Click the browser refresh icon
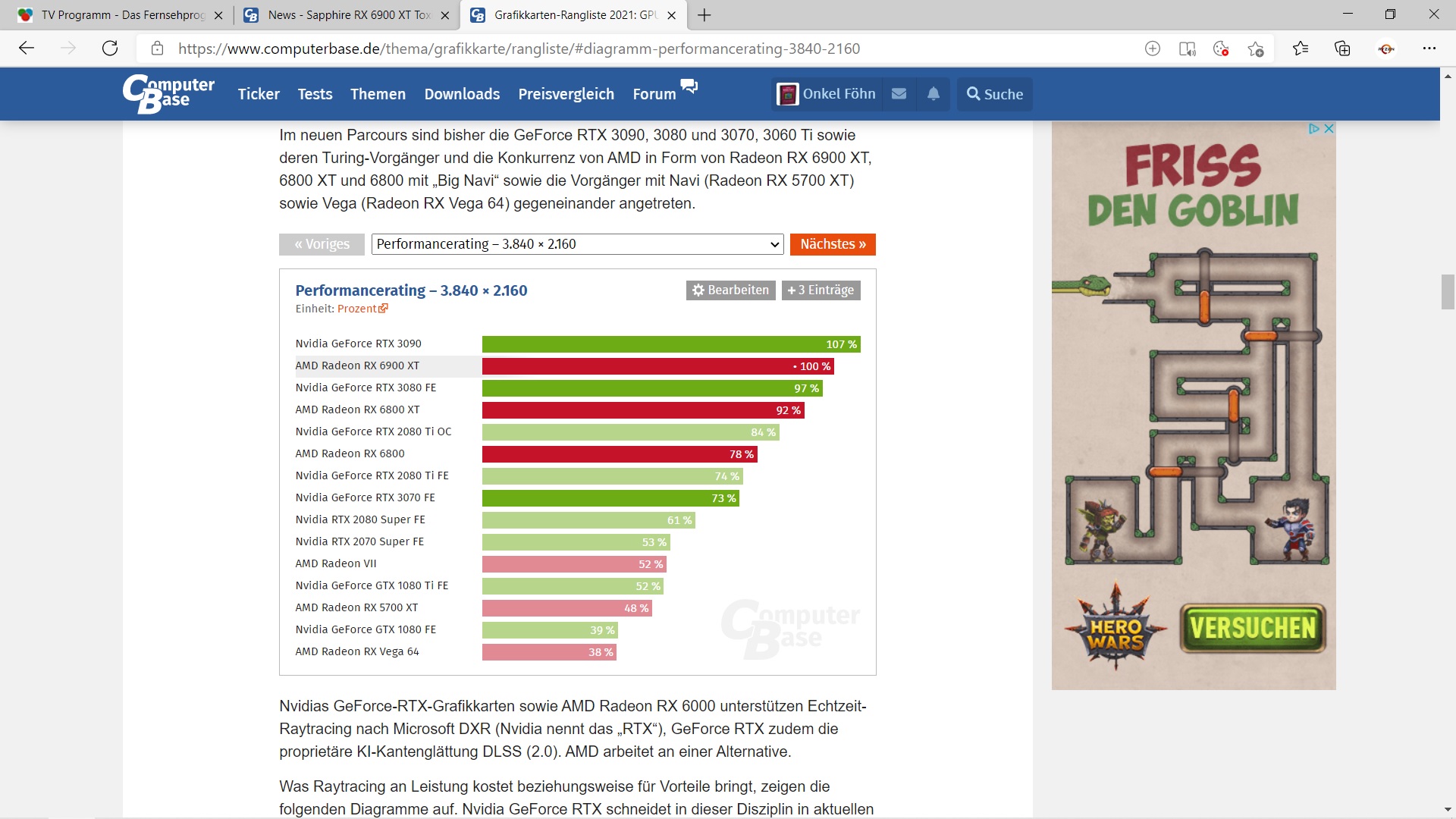This screenshot has width=1456, height=819. [x=110, y=49]
